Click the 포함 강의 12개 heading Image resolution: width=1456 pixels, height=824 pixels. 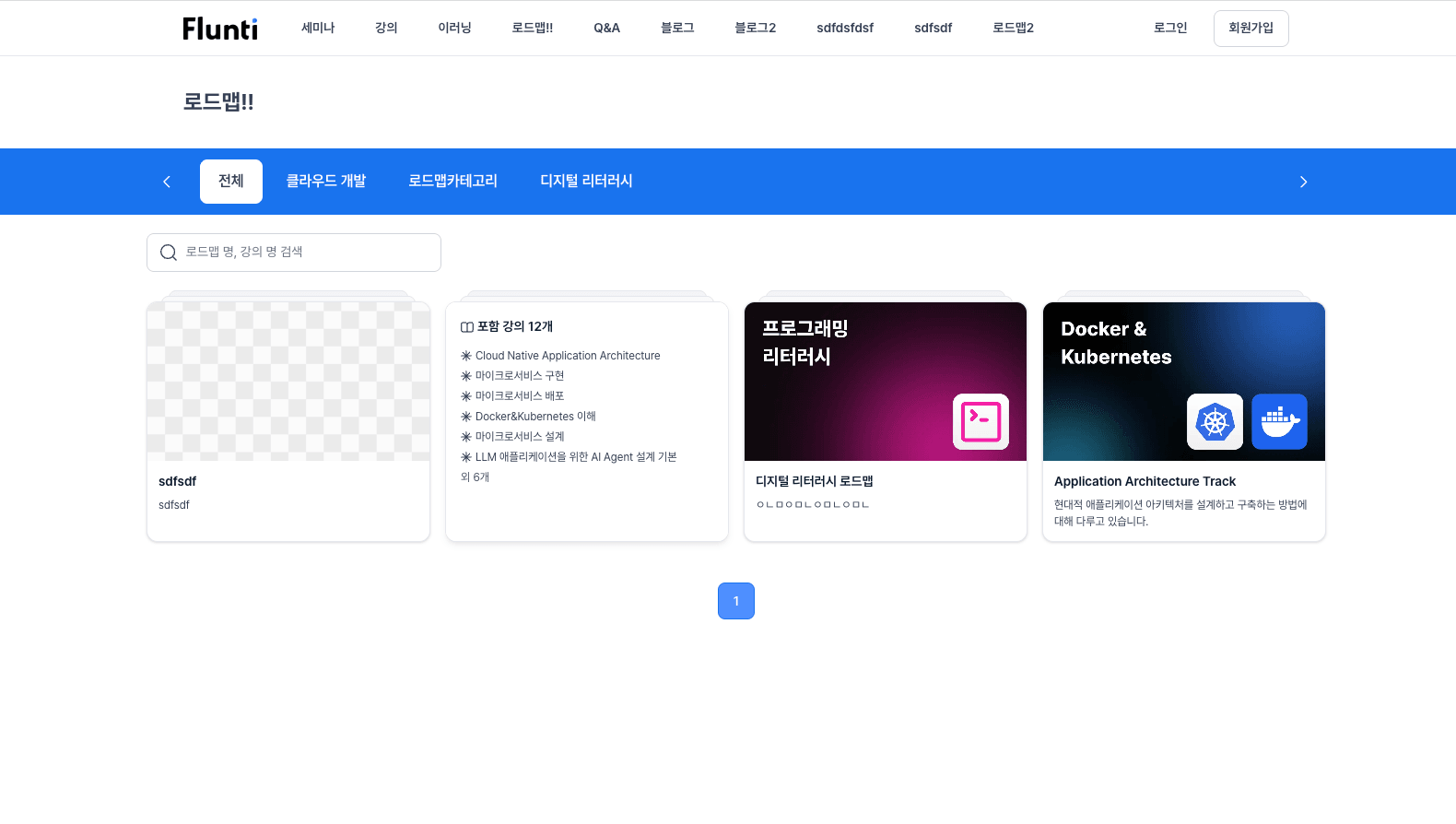click(x=515, y=326)
